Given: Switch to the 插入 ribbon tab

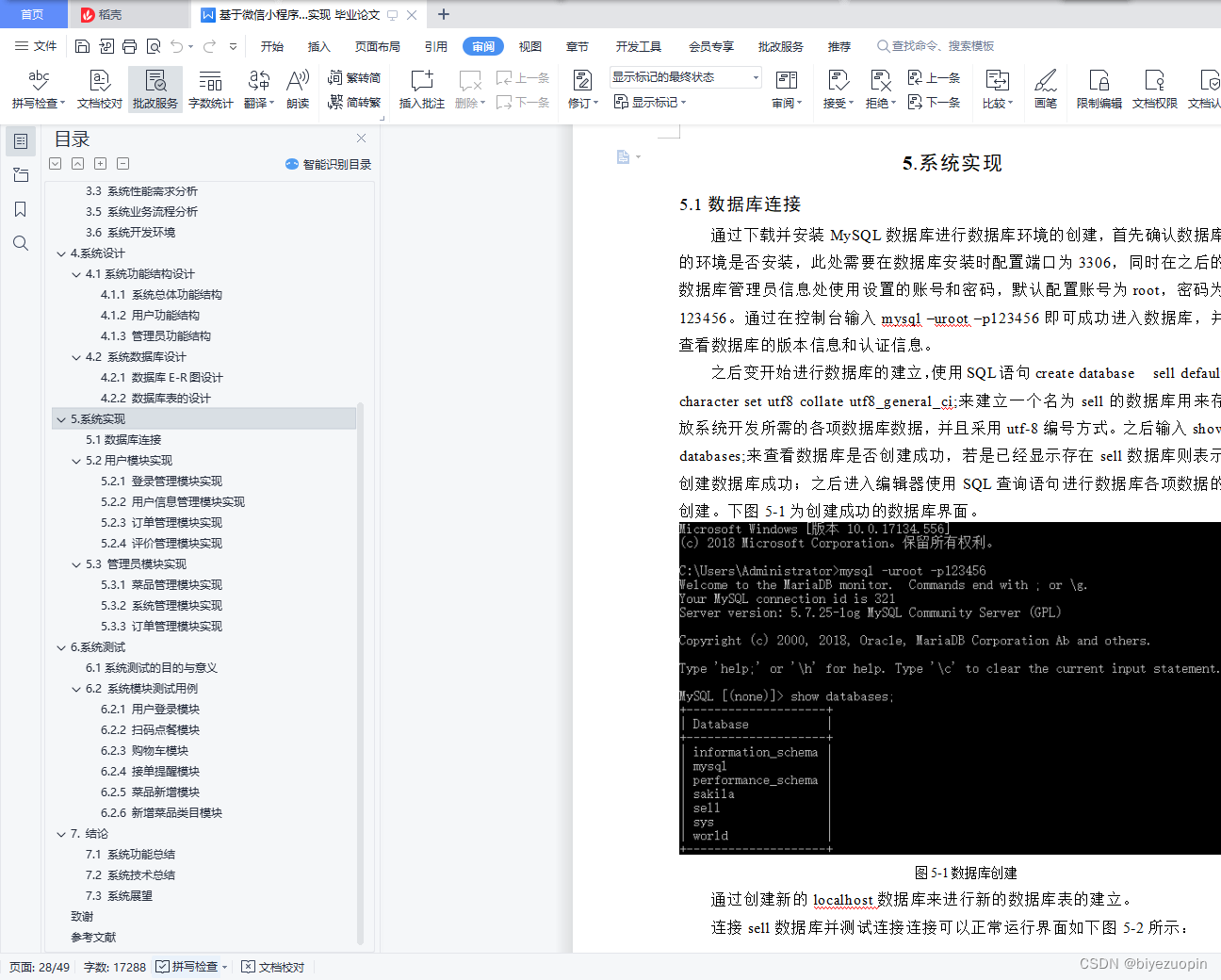Looking at the screenshot, I should [319, 46].
